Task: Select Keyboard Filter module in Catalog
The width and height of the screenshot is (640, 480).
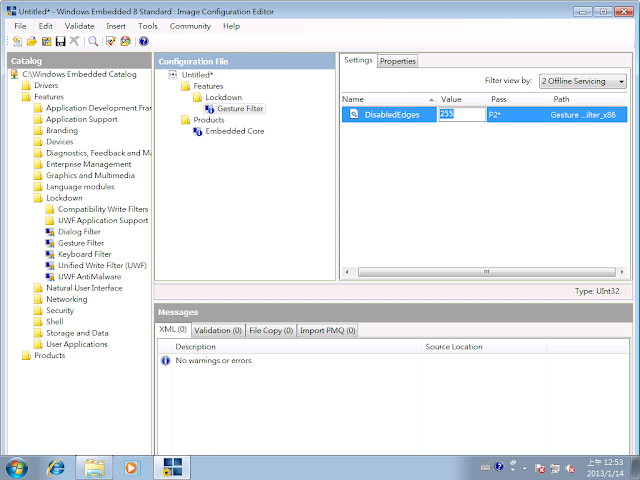Action: (84, 254)
